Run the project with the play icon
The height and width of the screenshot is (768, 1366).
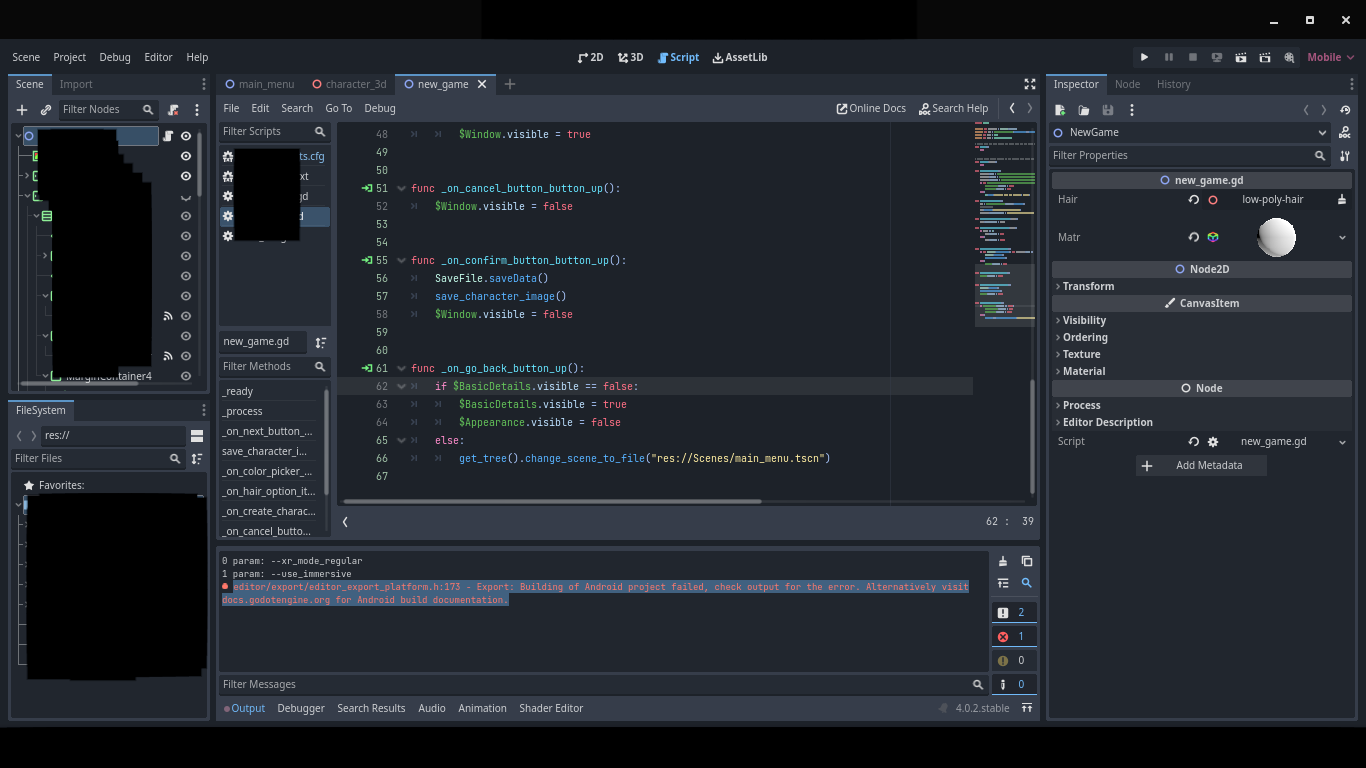point(1144,57)
